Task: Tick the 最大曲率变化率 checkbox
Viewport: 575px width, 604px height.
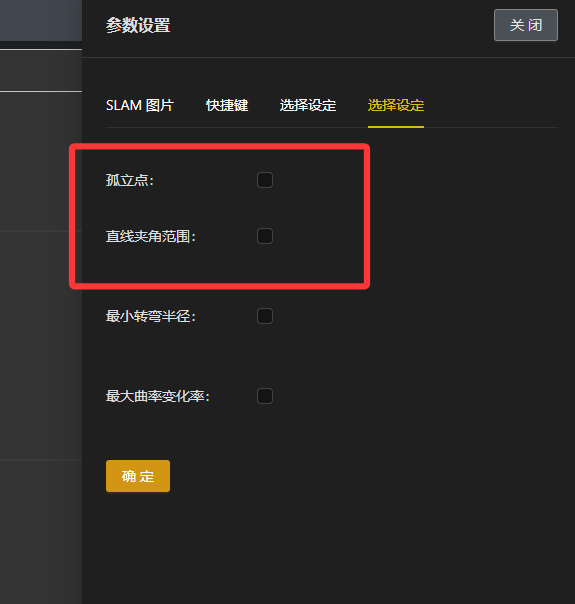Action: coord(265,396)
